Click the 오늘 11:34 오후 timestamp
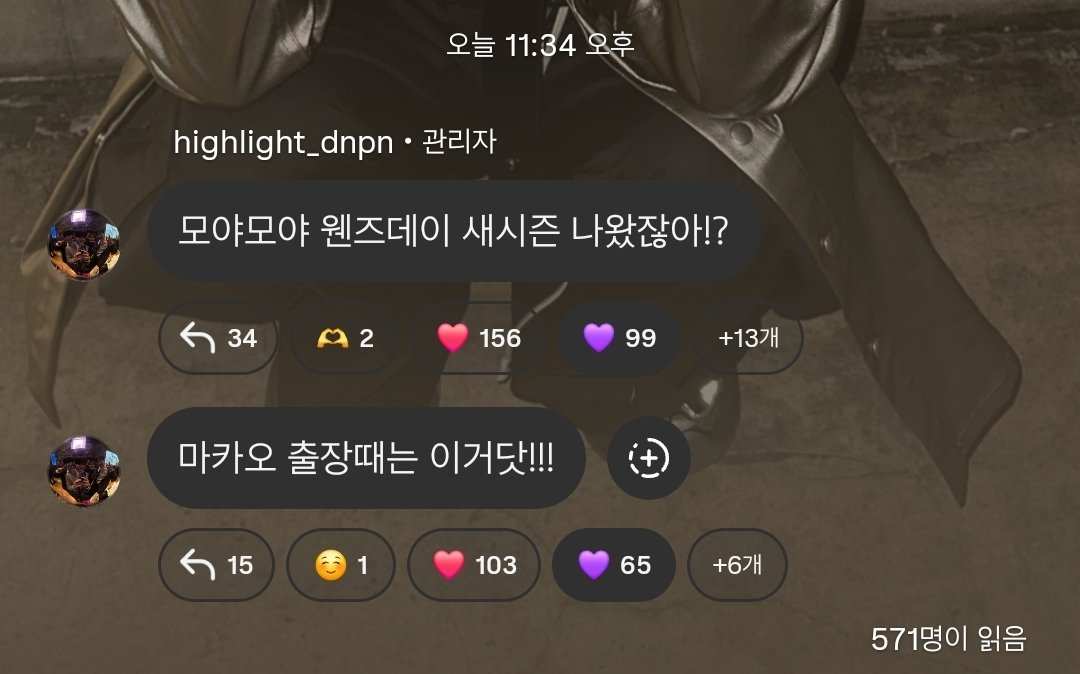Image resolution: width=1080 pixels, height=674 pixels. click(x=540, y=45)
